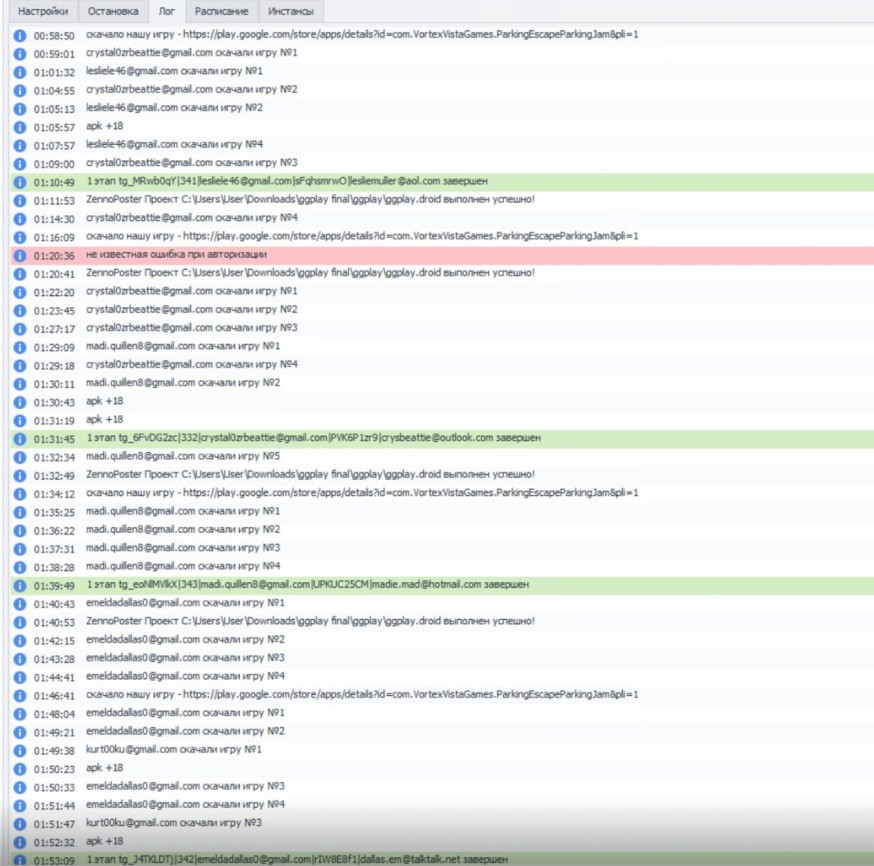Select 01:20:41 ZennoPoster выполнен успешно row
Screen dimensions: 874x866
click(x=441, y=274)
